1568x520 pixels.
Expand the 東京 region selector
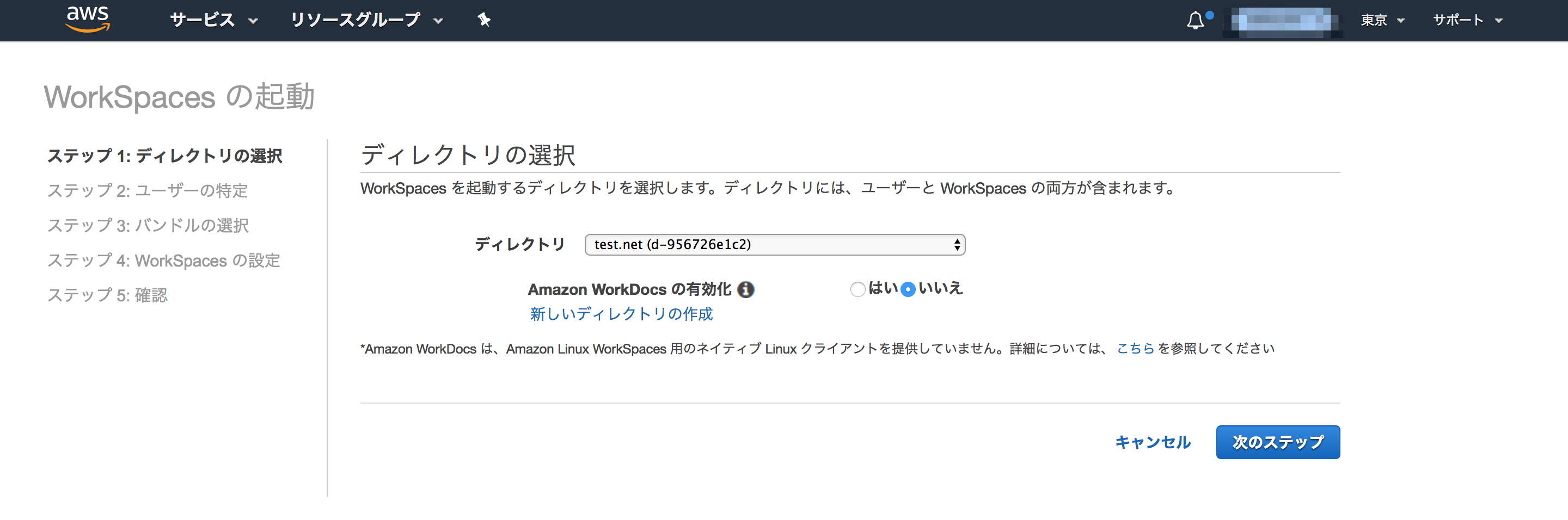[x=1382, y=20]
